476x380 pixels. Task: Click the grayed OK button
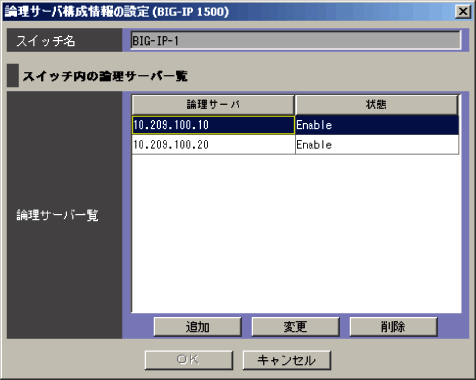(189, 360)
